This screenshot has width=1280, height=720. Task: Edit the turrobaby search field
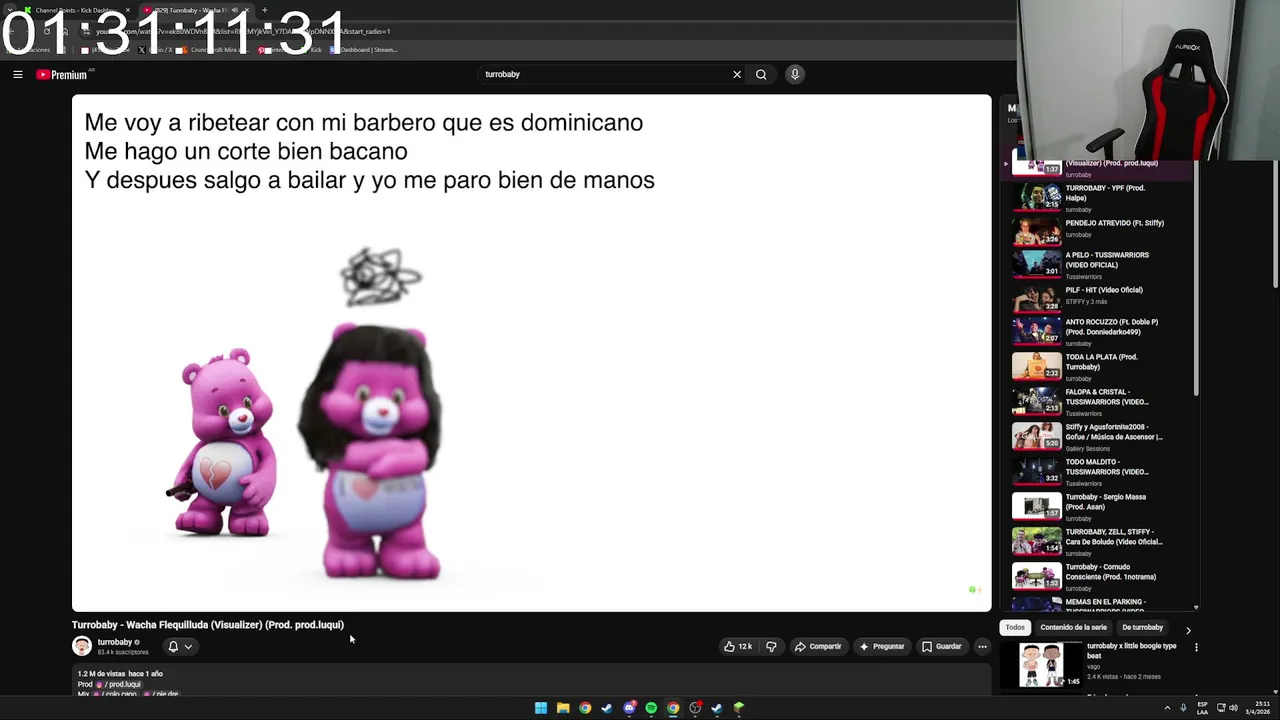pyautogui.click(x=605, y=74)
